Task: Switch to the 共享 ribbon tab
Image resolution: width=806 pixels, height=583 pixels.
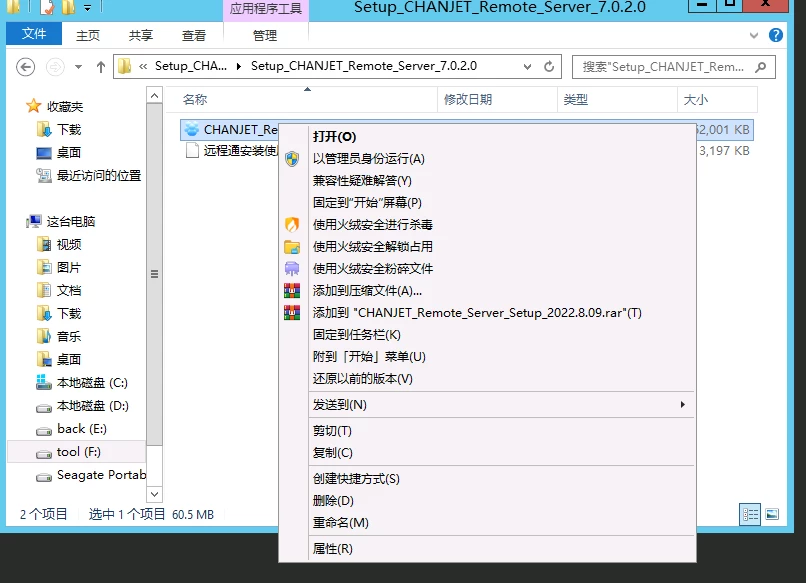Action: tap(141, 35)
